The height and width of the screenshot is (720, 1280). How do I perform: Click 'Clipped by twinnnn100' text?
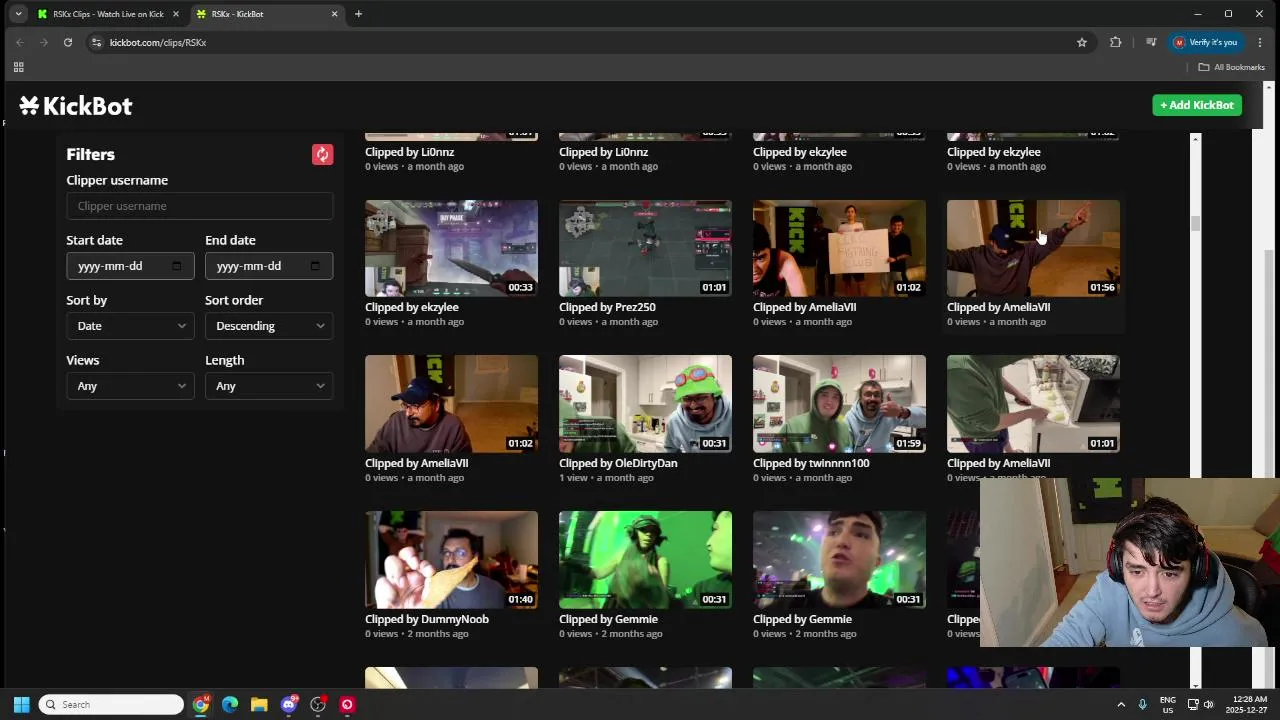tap(811, 463)
